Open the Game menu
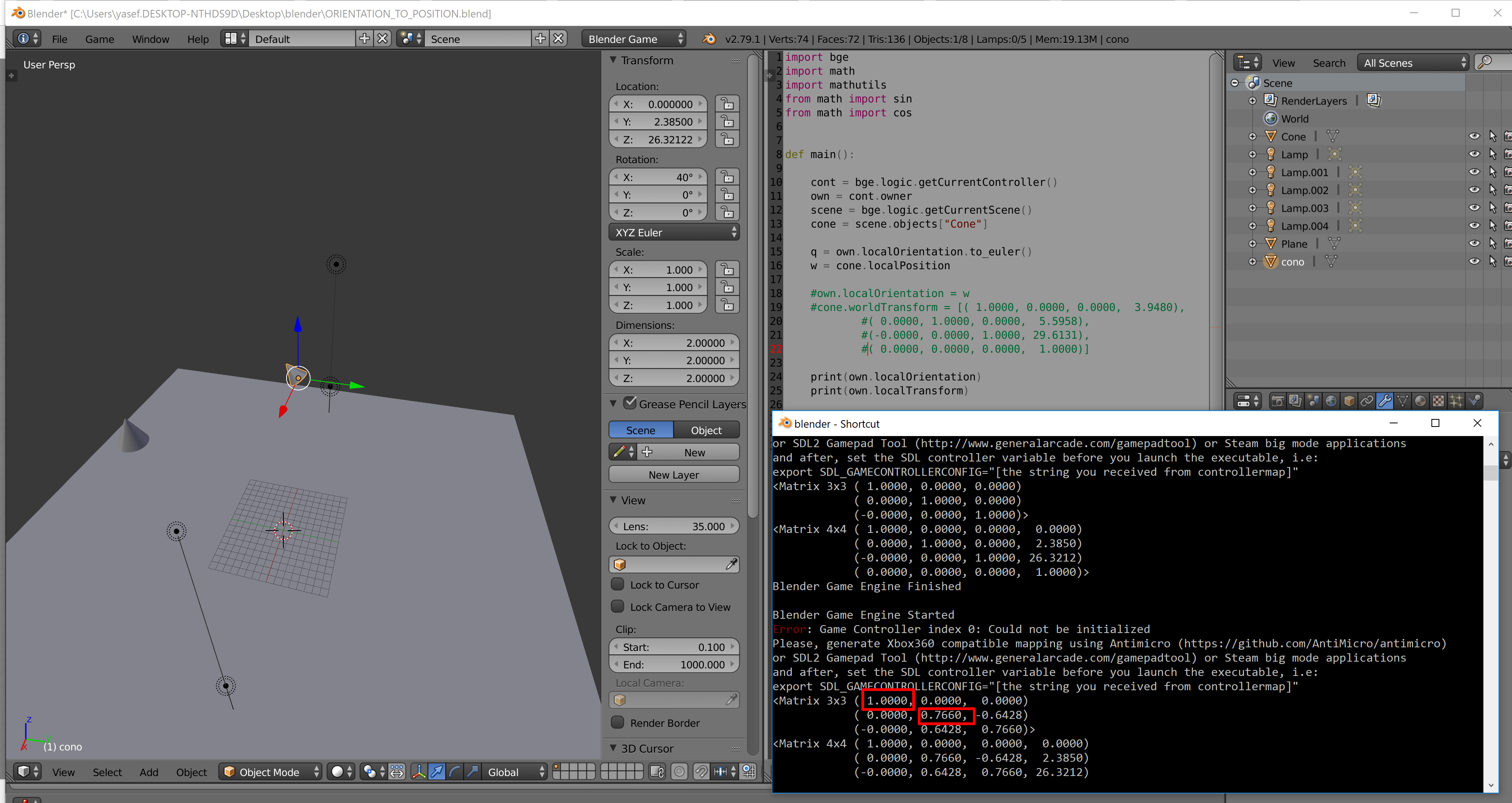1512x803 pixels. [99, 39]
